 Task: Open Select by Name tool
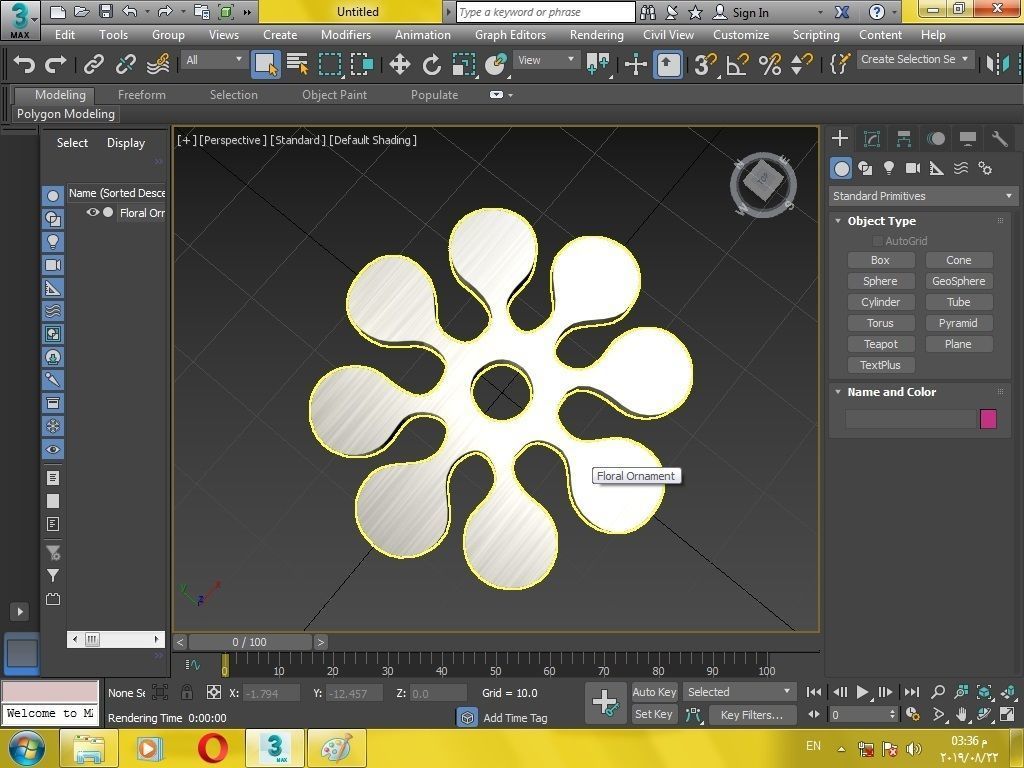tap(297, 64)
